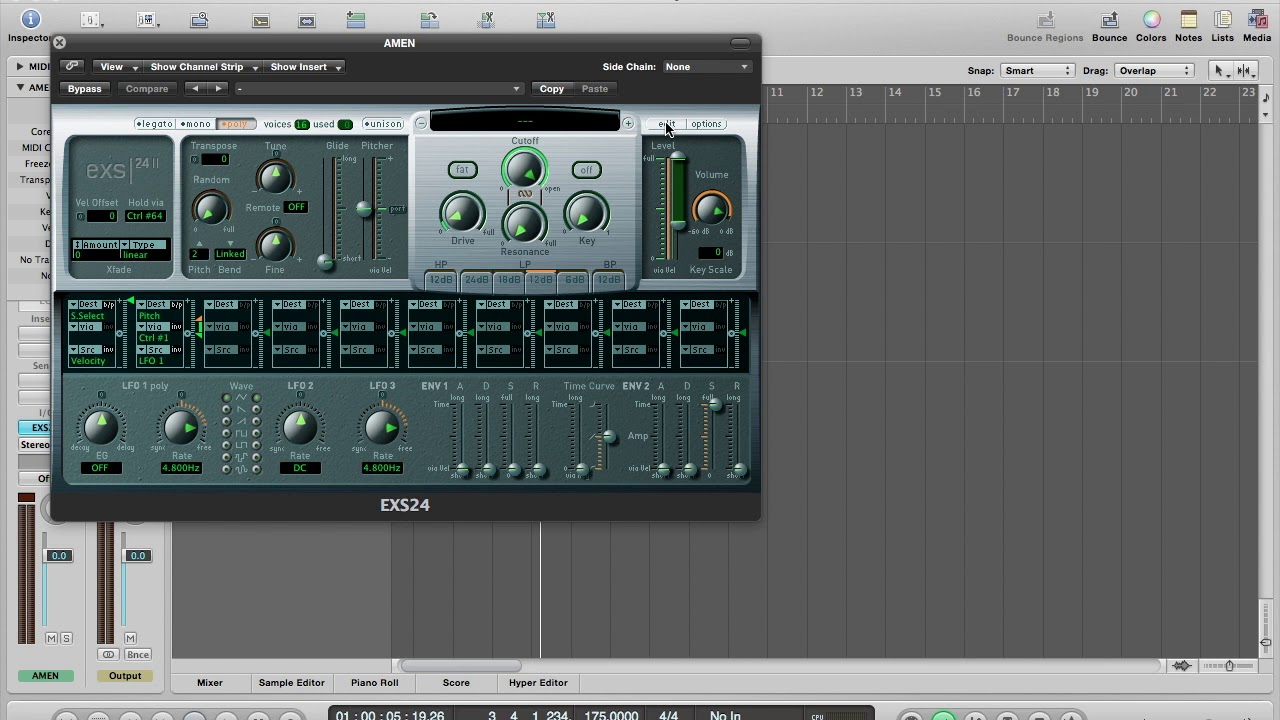Viewport: 1280px width, 720px height.
Task: Click the Bnce button on the Output strip
Action: click(x=137, y=655)
